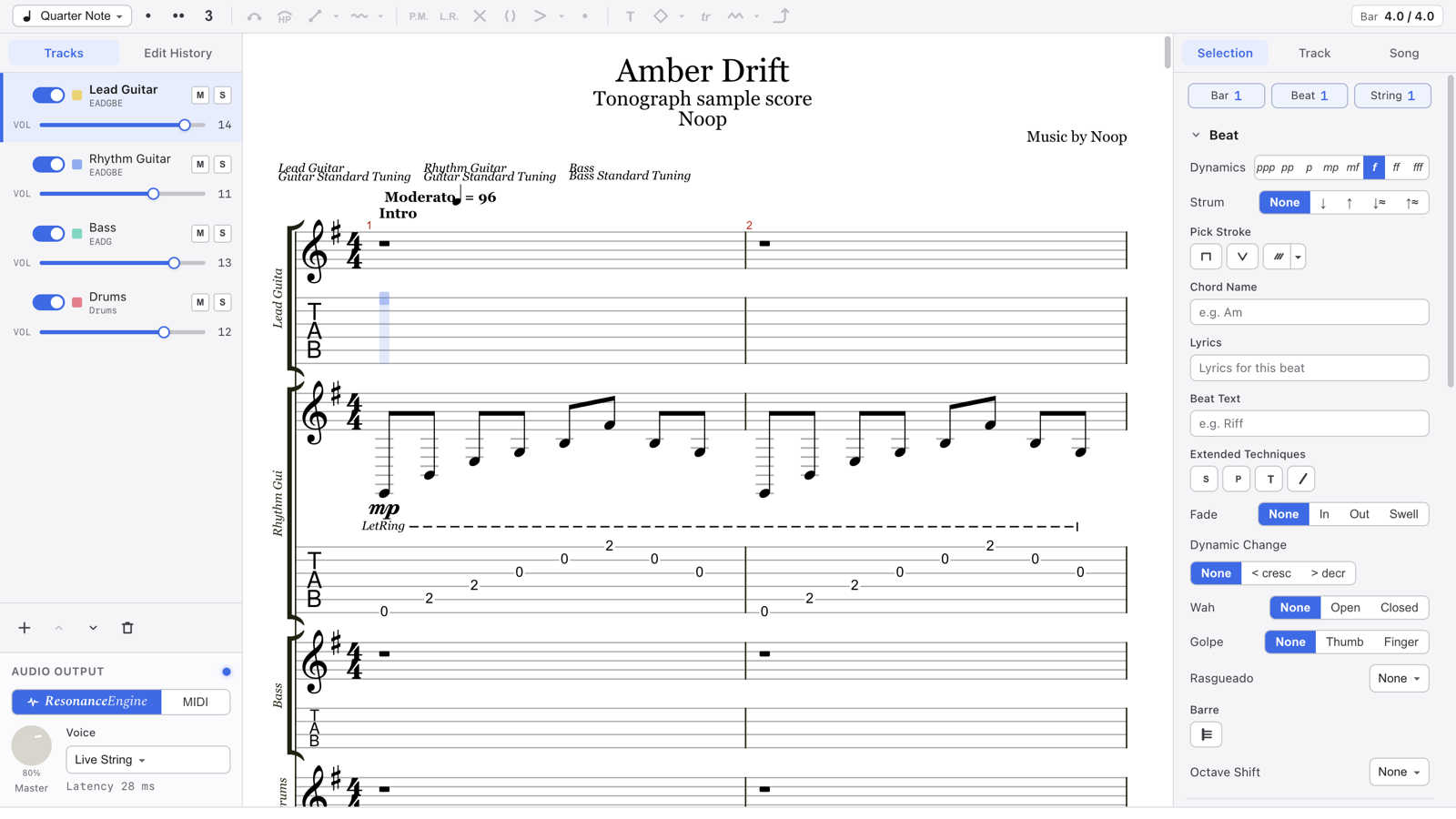Toggle the Bass track switch
The width and height of the screenshot is (1456, 819).
[48, 234]
